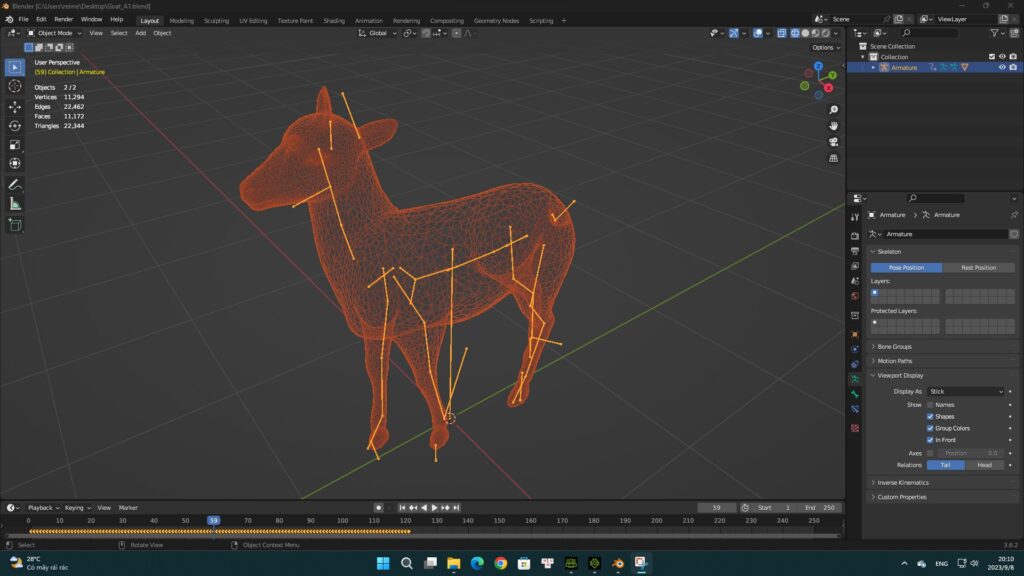Enable the Names checkbox in Viewport Display
This screenshot has width=1024, height=576.
click(931, 404)
